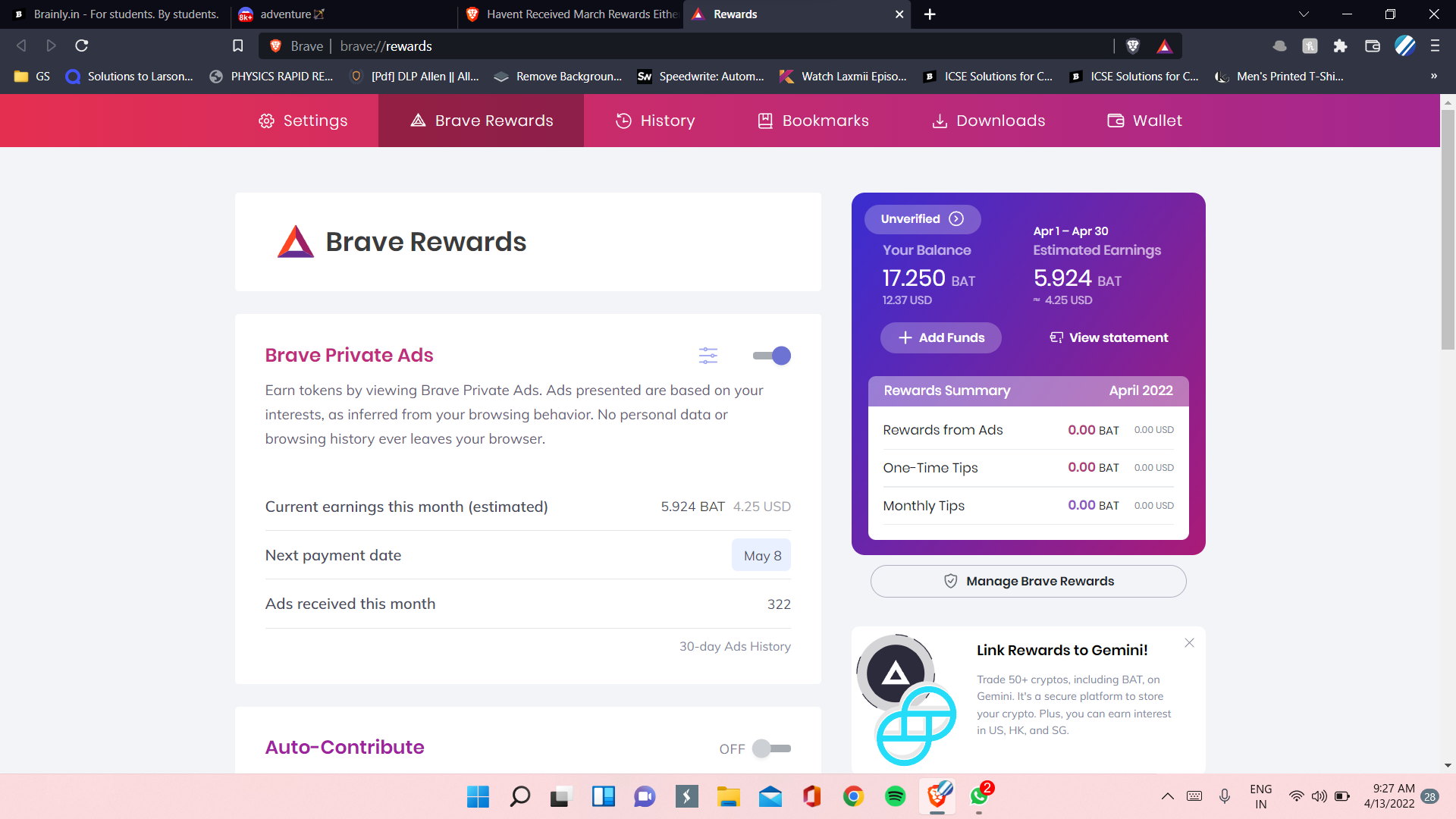
Task: Dismiss the Link Rewards to Gemini card
Action: (x=1189, y=643)
